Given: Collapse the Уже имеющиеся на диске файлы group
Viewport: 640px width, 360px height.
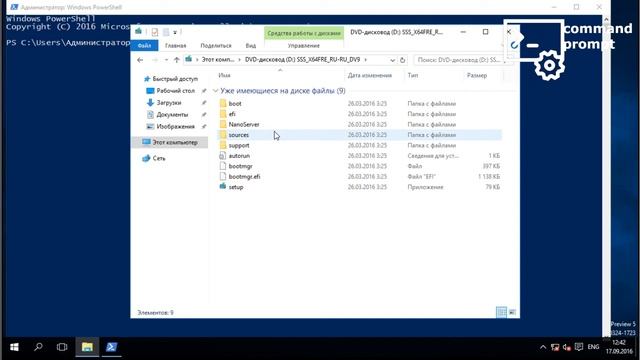Looking at the screenshot, I should tap(216, 91).
